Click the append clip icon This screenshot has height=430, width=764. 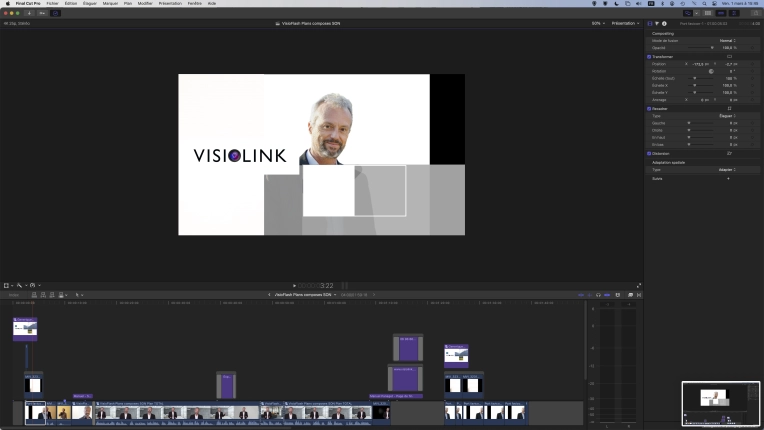coord(52,295)
